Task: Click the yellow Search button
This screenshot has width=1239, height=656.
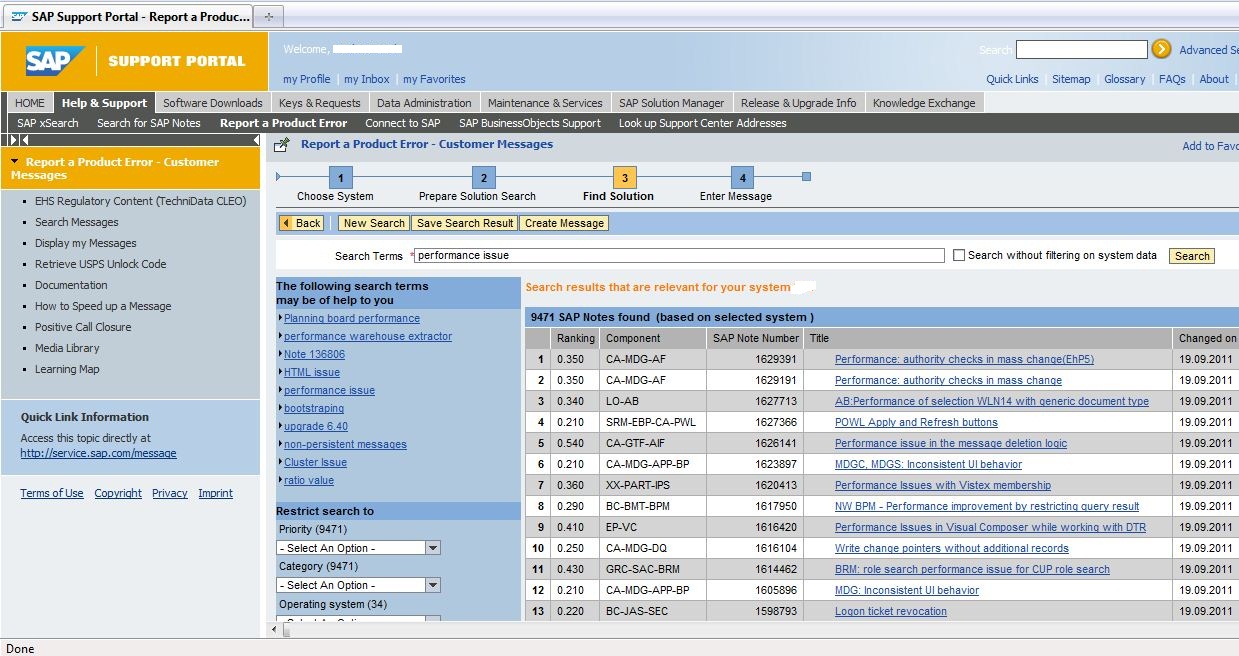Action: click(1192, 256)
